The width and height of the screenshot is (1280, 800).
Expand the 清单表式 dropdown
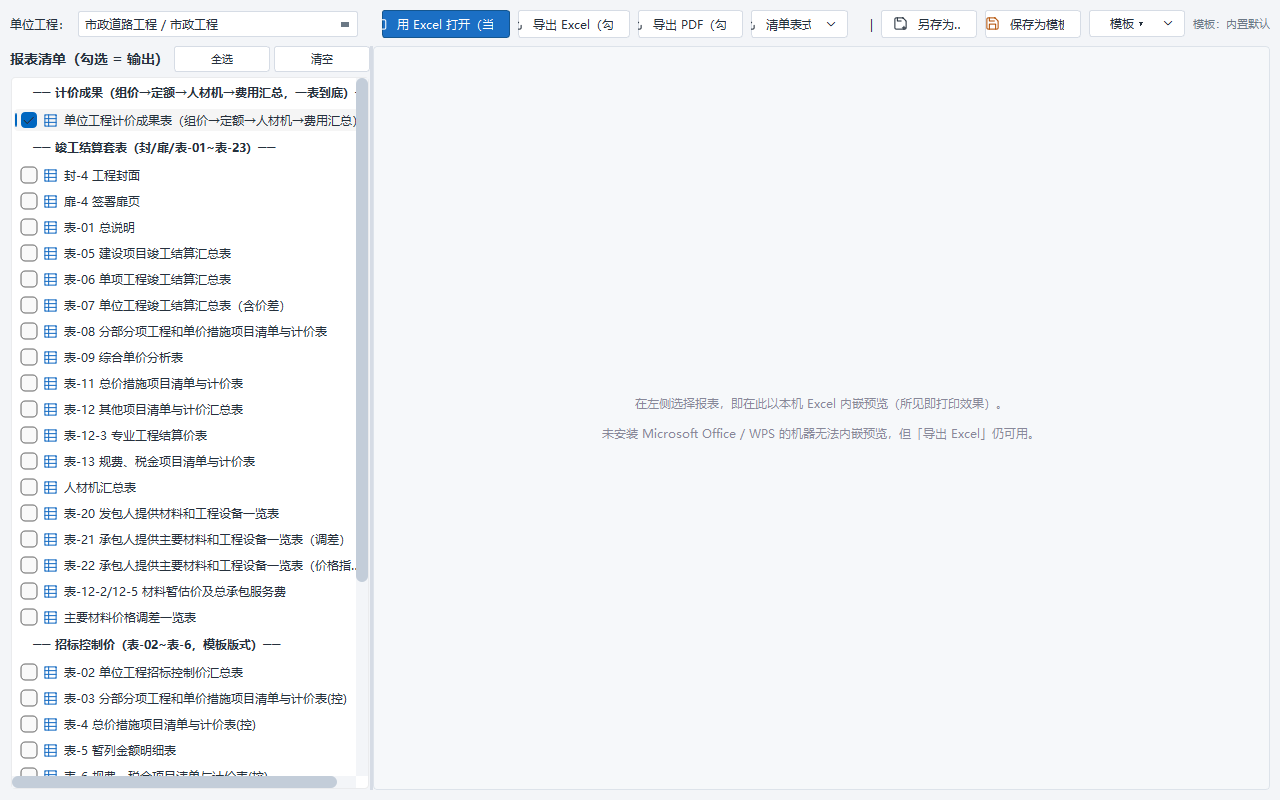tap(799, 24)
